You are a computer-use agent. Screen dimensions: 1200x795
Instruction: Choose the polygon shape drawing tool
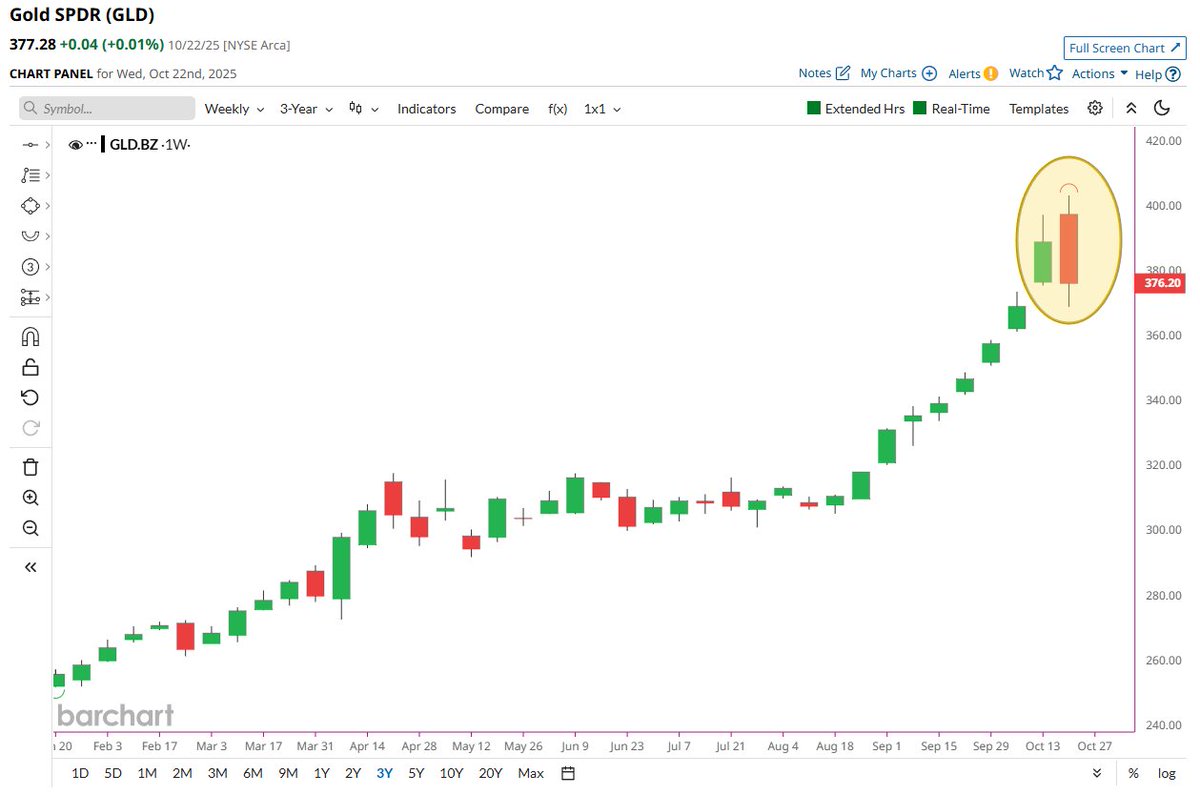point(29,205)
